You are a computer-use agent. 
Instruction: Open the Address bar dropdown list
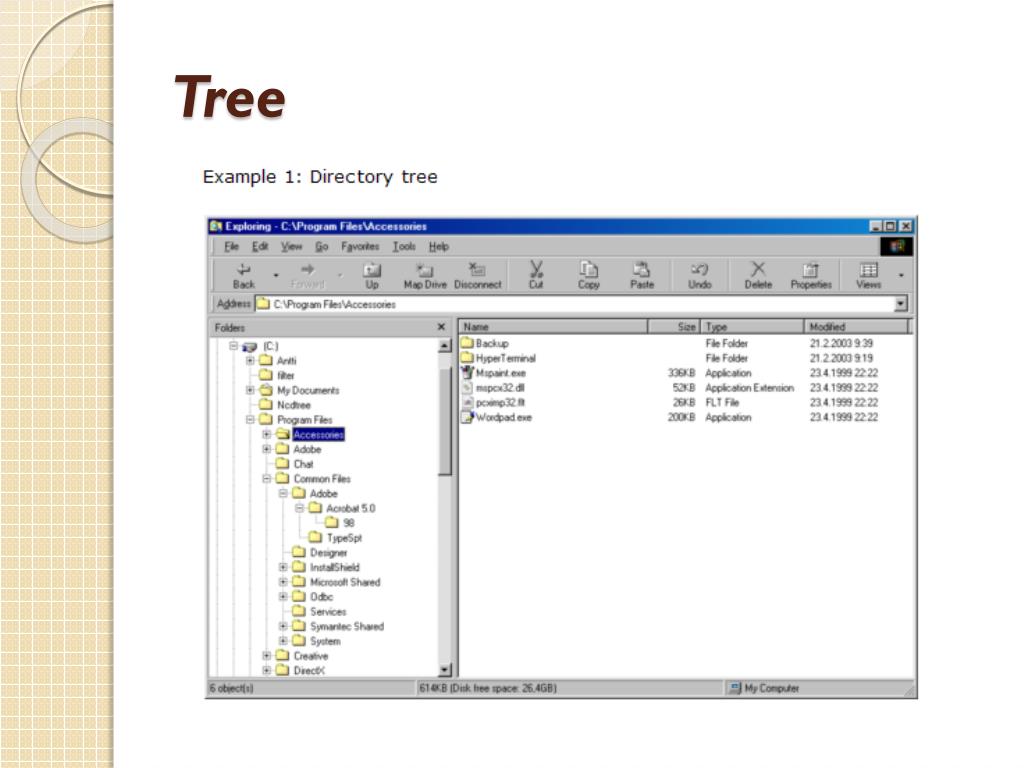point(900,304)
